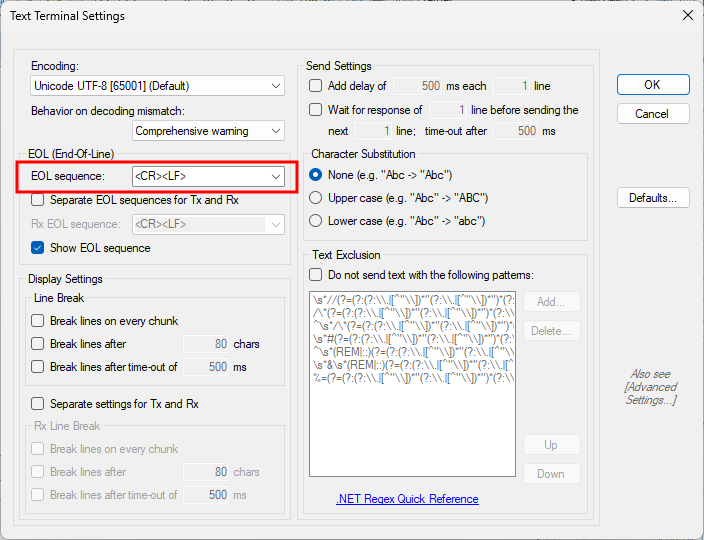Enable Add delay of checkbox
This screenshot has height=540, width=704.
click(x=316, y=86)
